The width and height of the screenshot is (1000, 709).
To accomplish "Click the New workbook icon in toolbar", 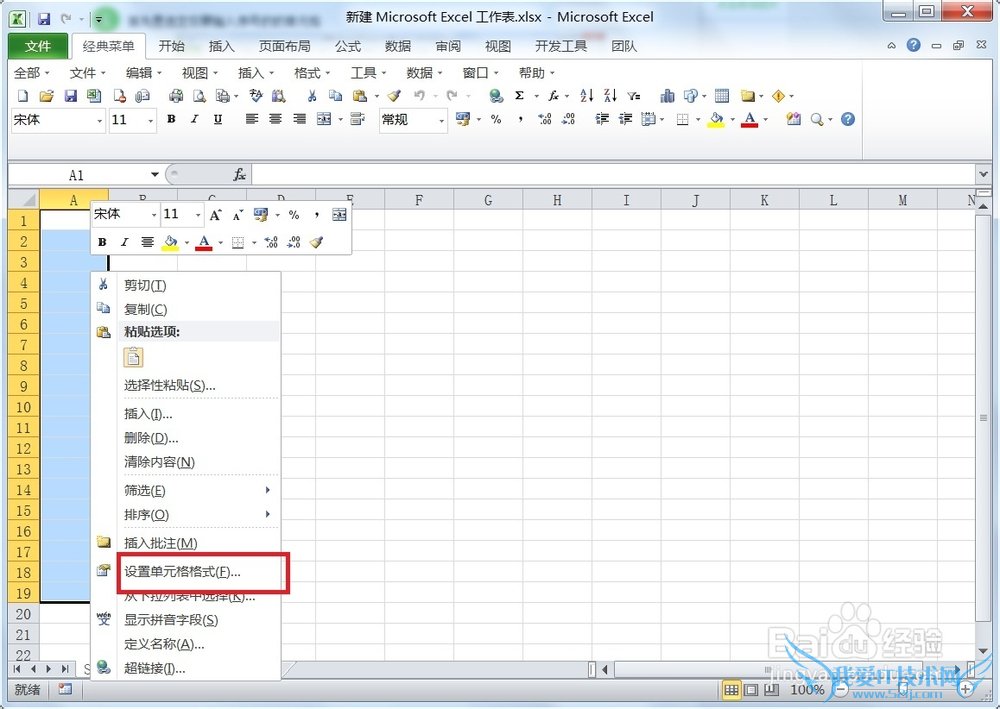I will point(23,96).
